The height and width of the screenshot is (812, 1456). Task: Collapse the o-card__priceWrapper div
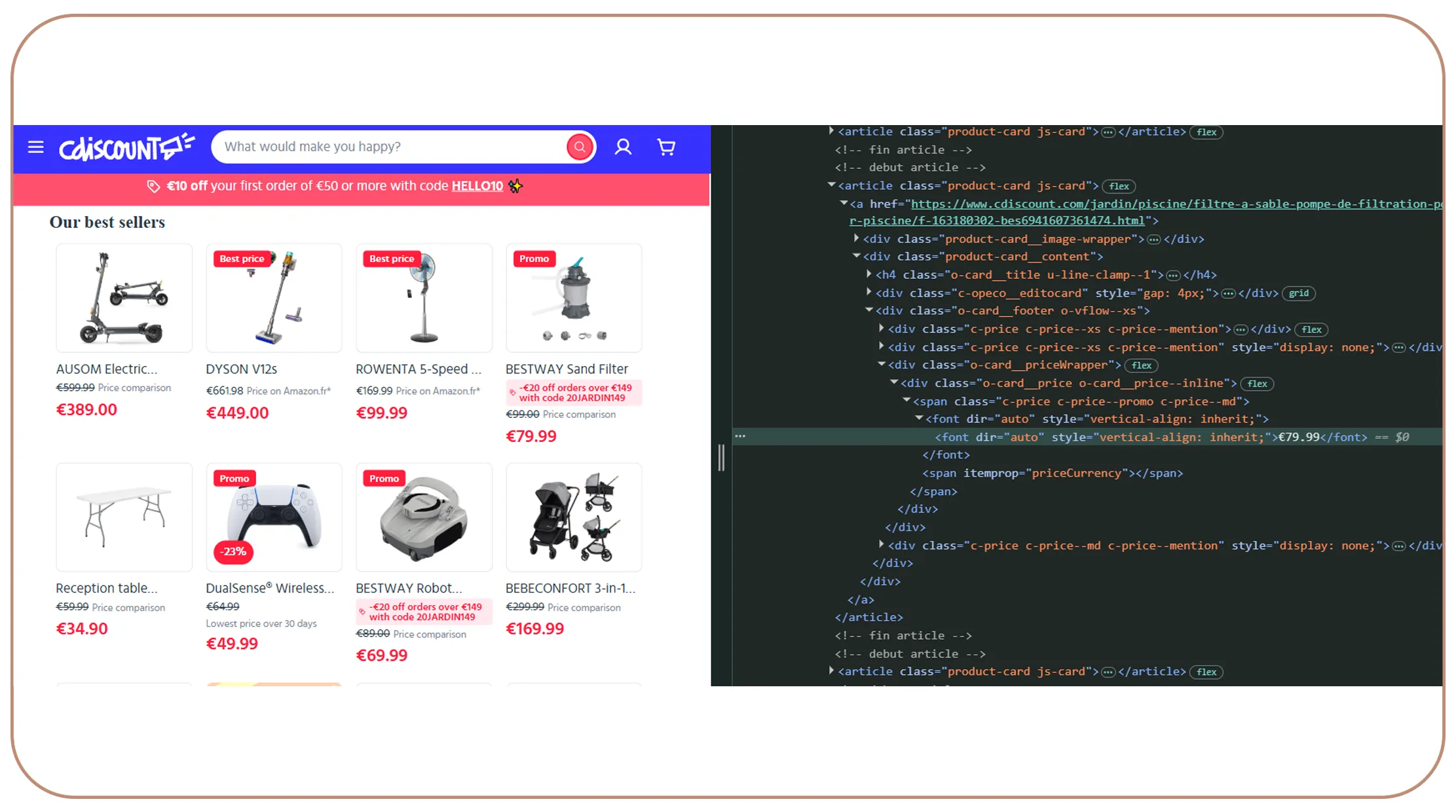tap(881, 365)
